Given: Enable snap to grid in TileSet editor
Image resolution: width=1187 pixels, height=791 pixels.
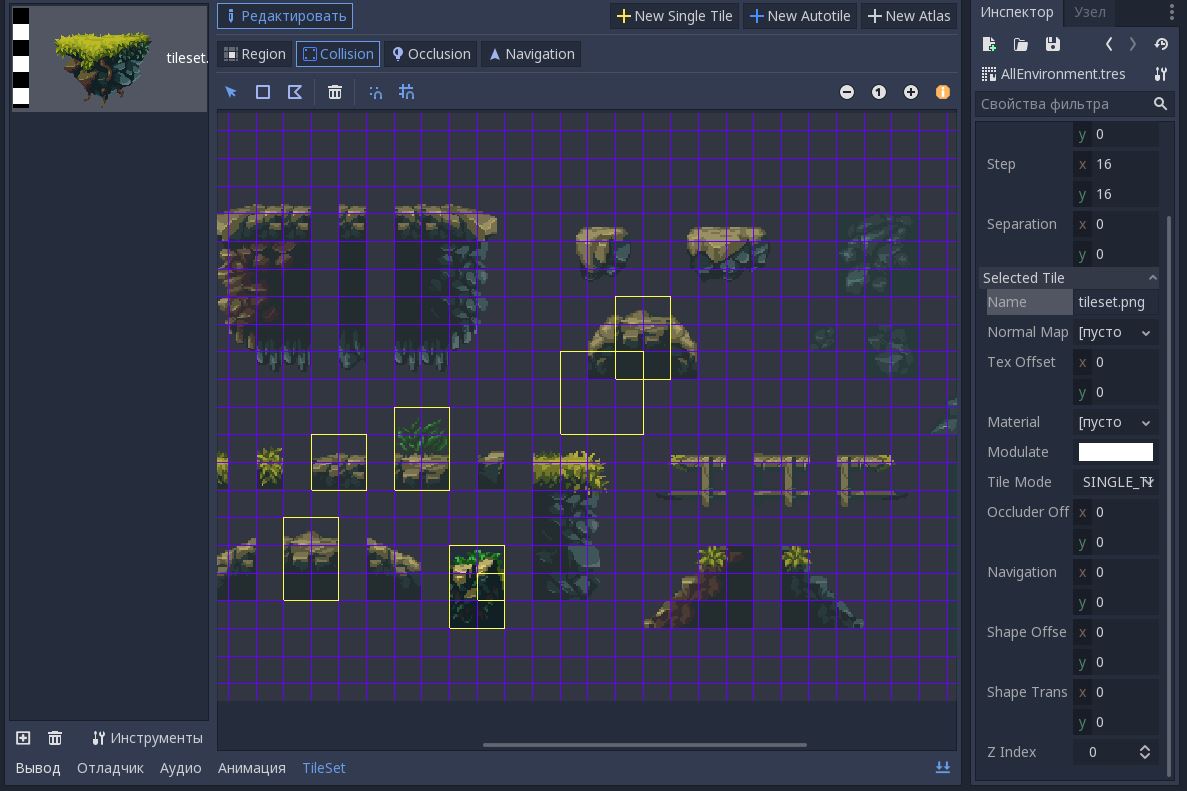Looking at the screenshot, I should (407, 91).
